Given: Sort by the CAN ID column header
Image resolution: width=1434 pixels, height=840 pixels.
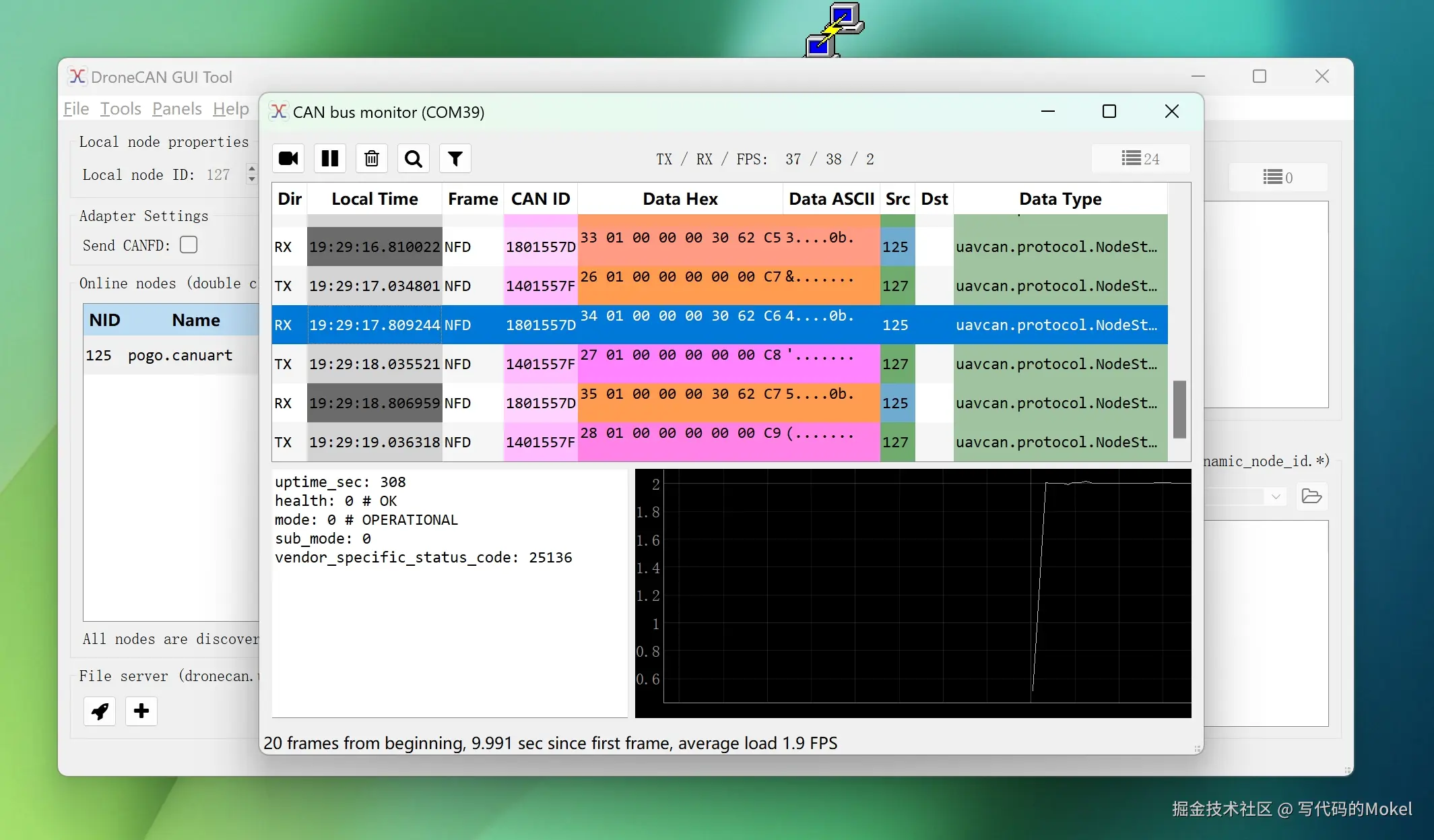Looking at the screenshot, I should [x=540, y=199].
